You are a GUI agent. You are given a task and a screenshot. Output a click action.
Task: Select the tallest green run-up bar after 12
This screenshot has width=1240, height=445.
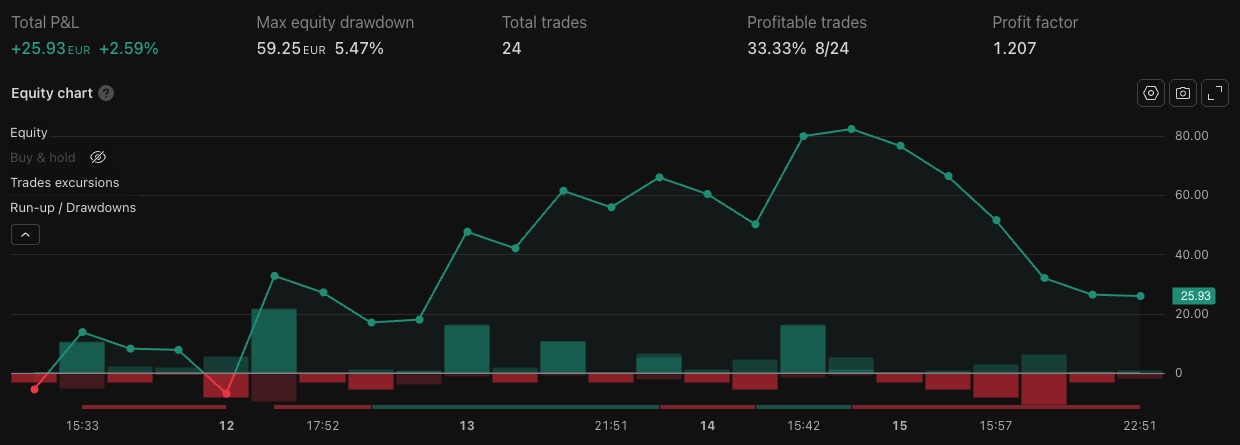coord(274,341)
